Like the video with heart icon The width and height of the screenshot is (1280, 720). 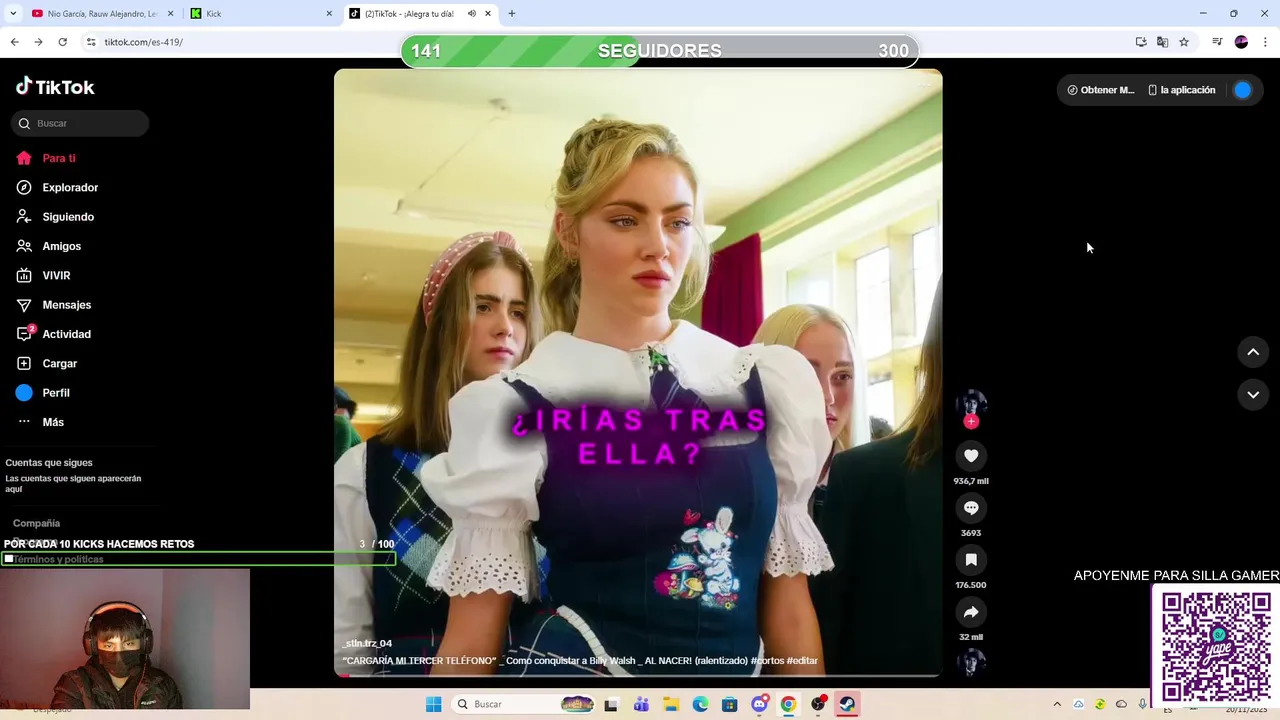[x=971, y=456]
